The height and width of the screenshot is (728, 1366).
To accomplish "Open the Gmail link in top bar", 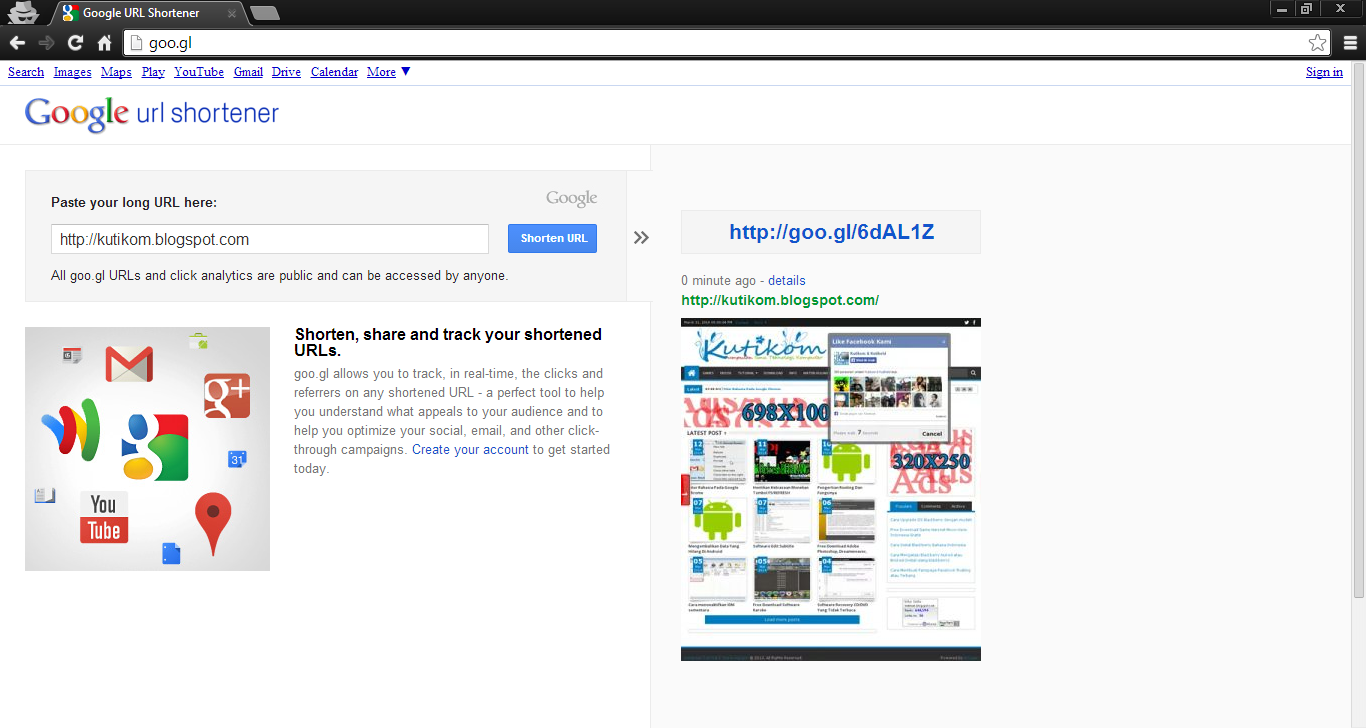I will (248, 72).
